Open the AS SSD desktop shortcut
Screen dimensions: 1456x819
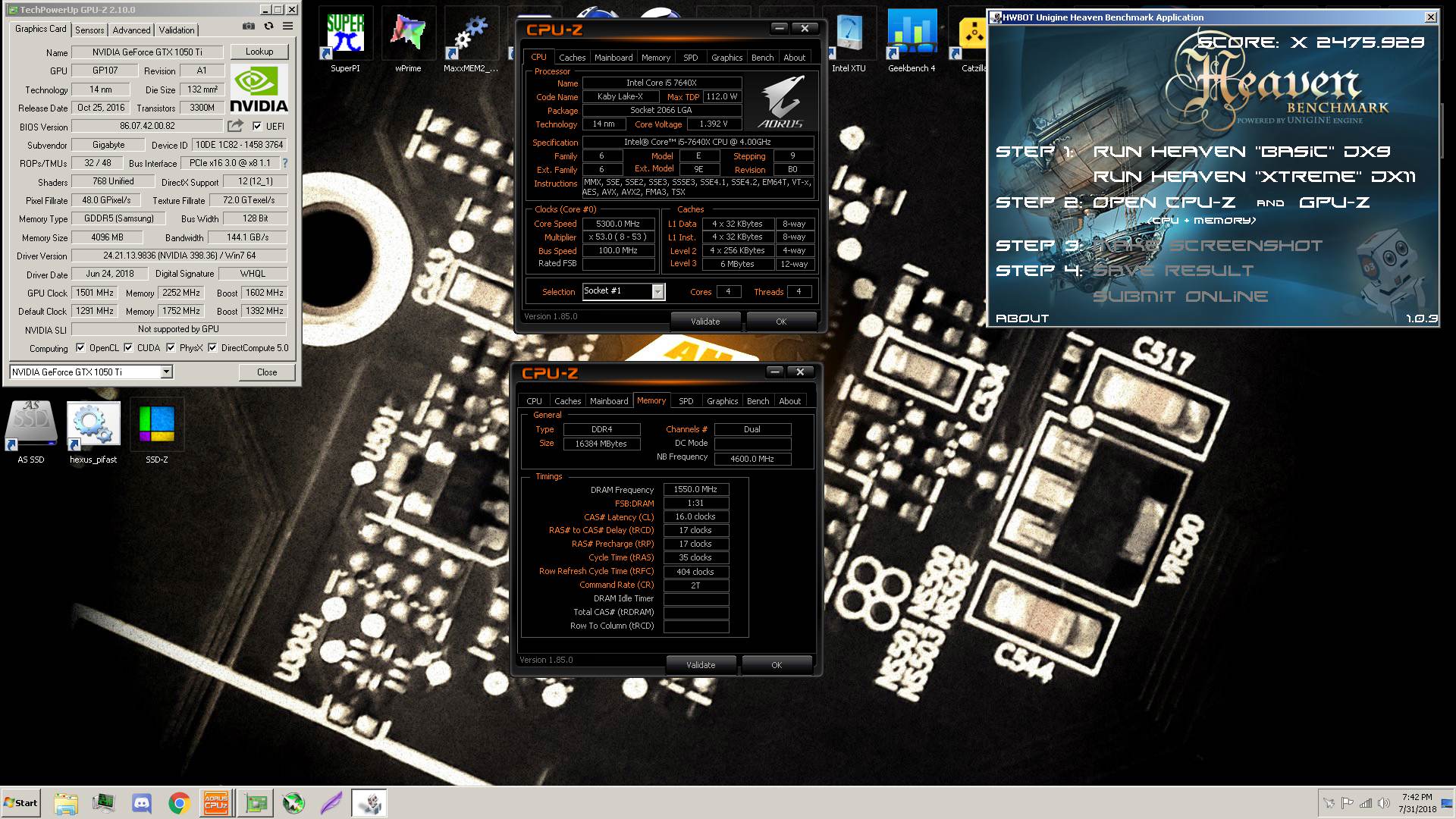pos(31,432)
